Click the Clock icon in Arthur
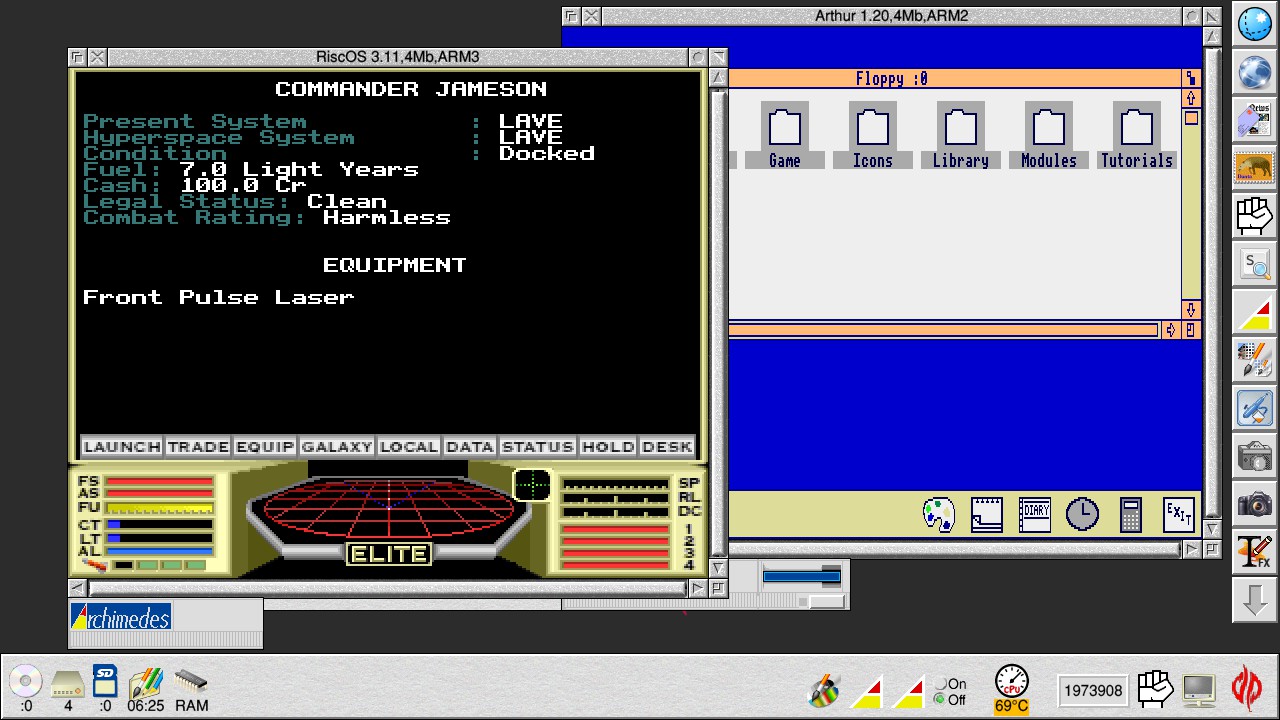The width and height of the screenshot is (1280, 720). pyautogui.click(x=1082, y=514)
